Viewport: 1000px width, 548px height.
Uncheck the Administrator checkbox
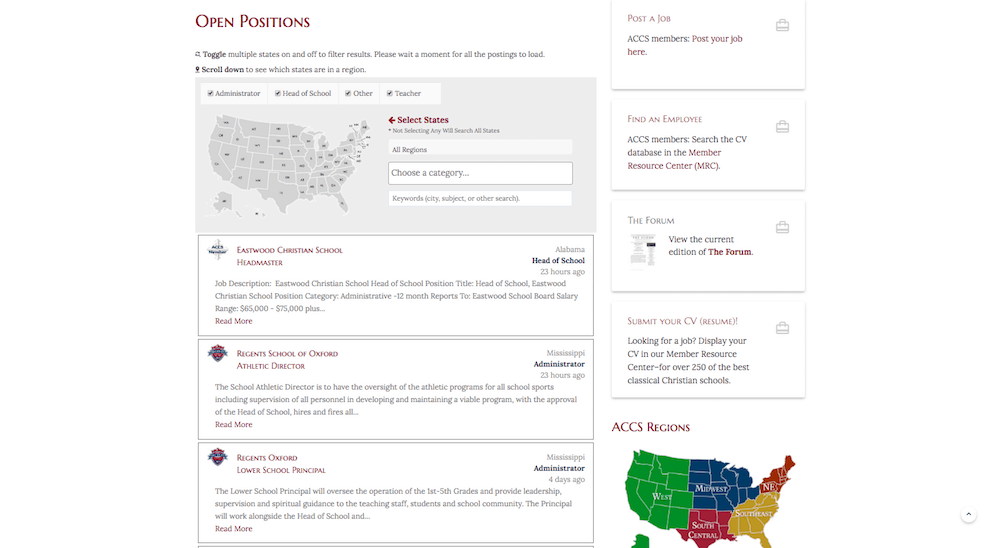(210, 93)
